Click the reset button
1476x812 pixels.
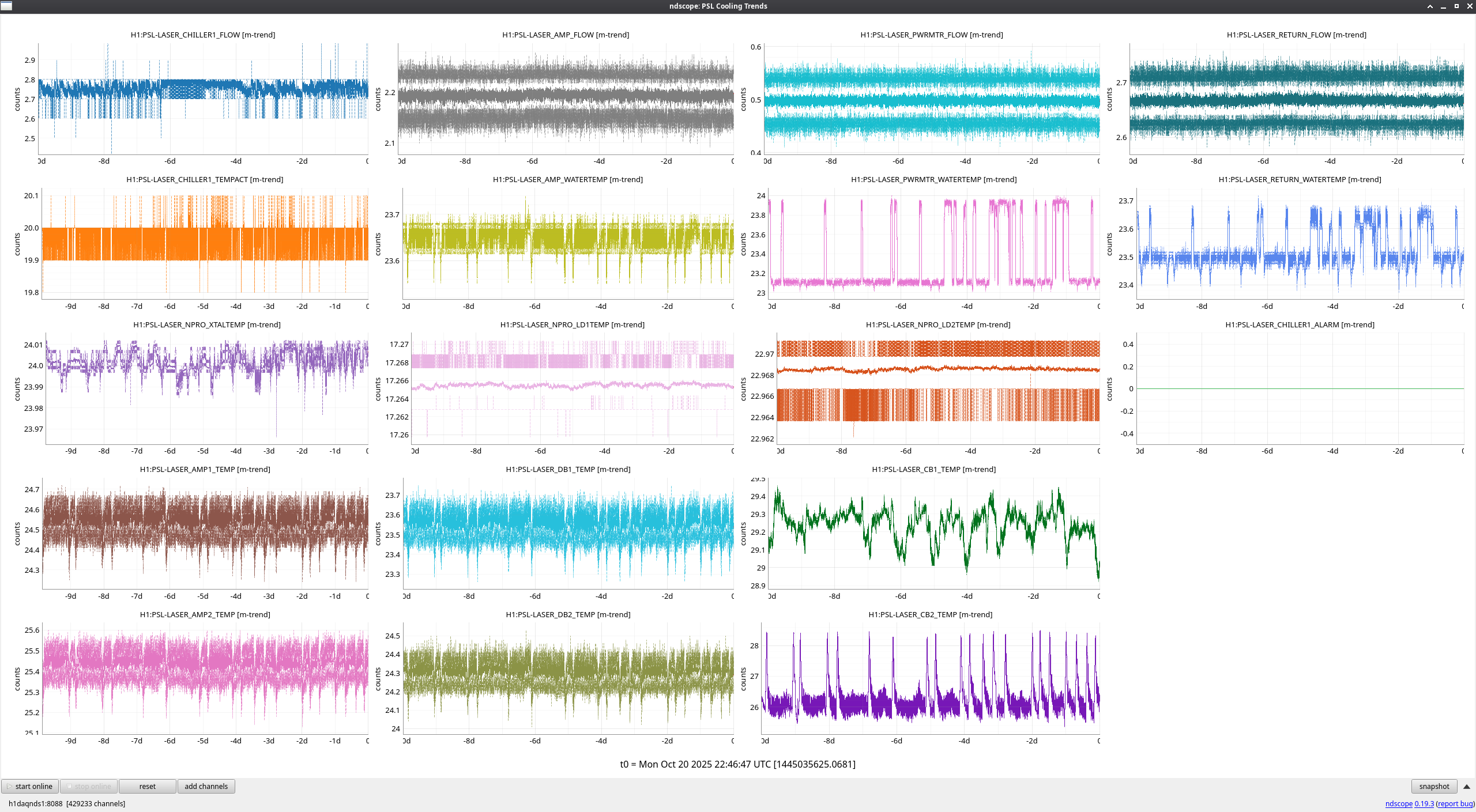click(x=147, y=786)
